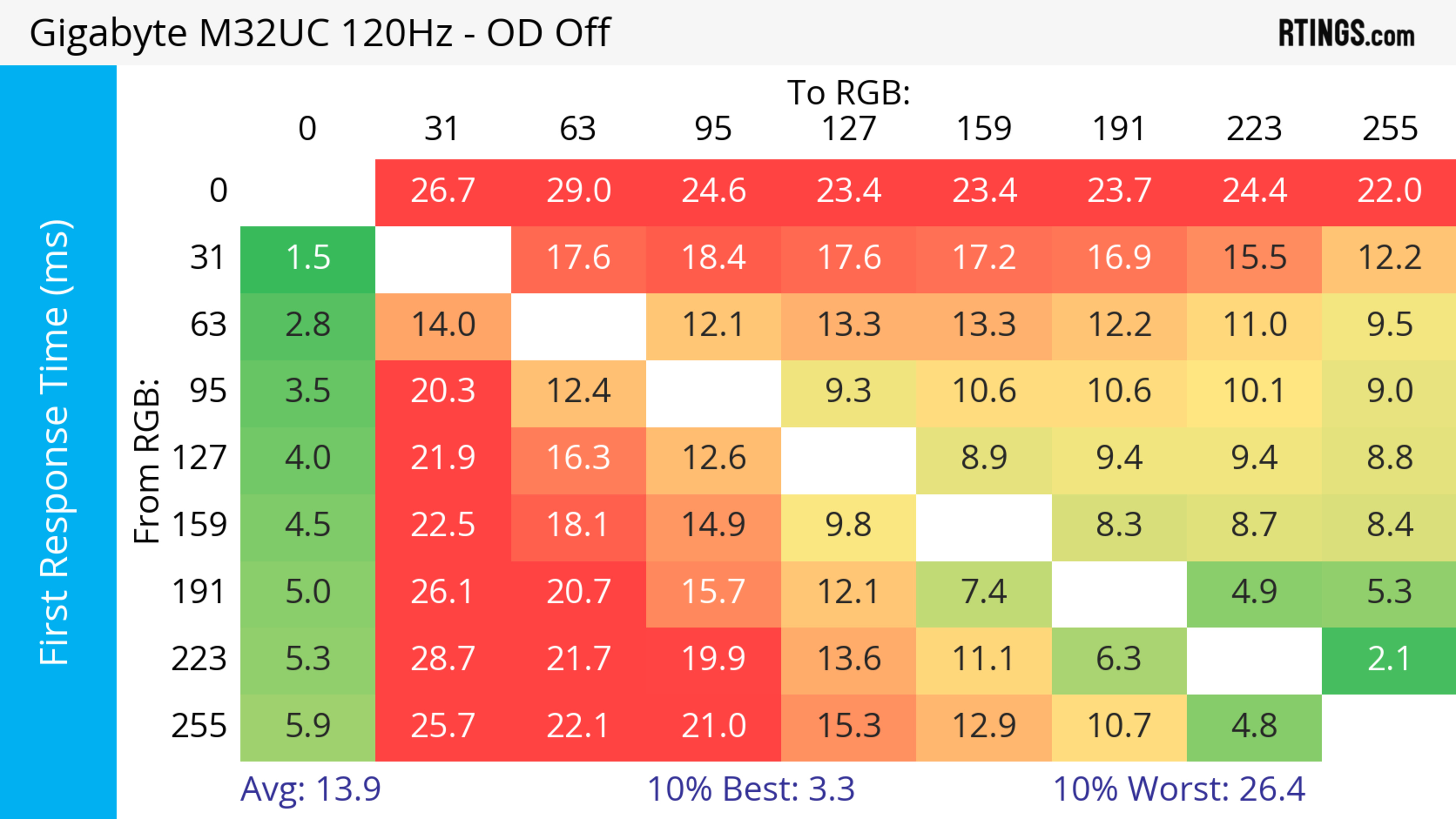This screenshot has height=819, width=1456.
Task: Click the From RGB: row heading
Action: click(147, 460)
